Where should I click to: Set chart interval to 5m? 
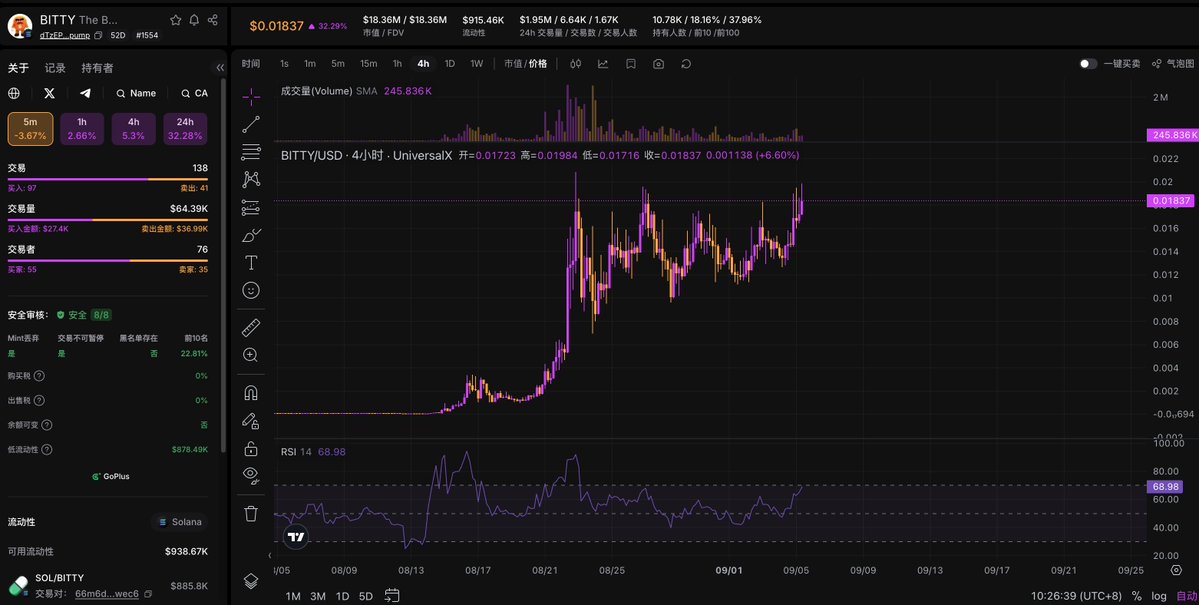click(x=338, y=64)
